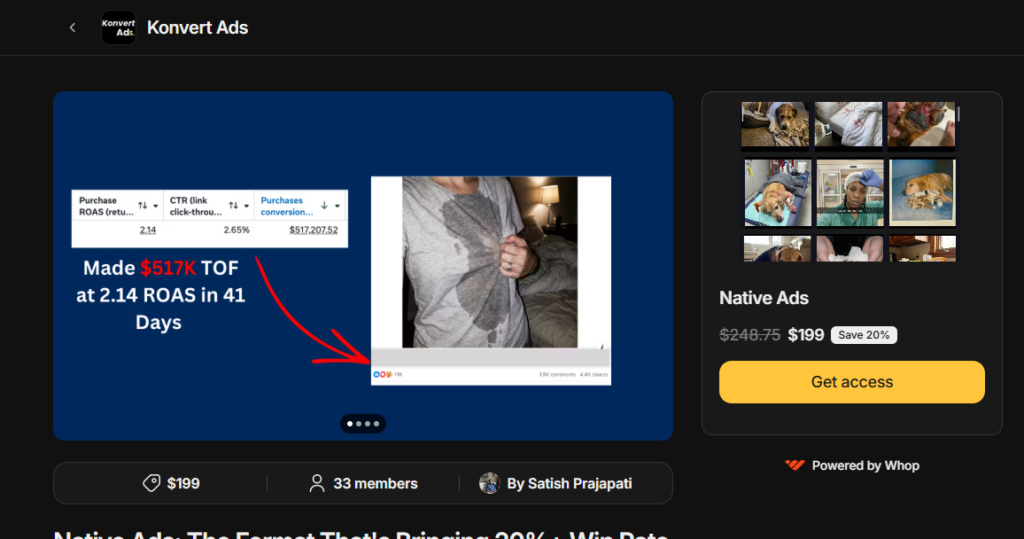
Task: Click the thumbnail panel scrollbar
Action: [x=958, y=114]
